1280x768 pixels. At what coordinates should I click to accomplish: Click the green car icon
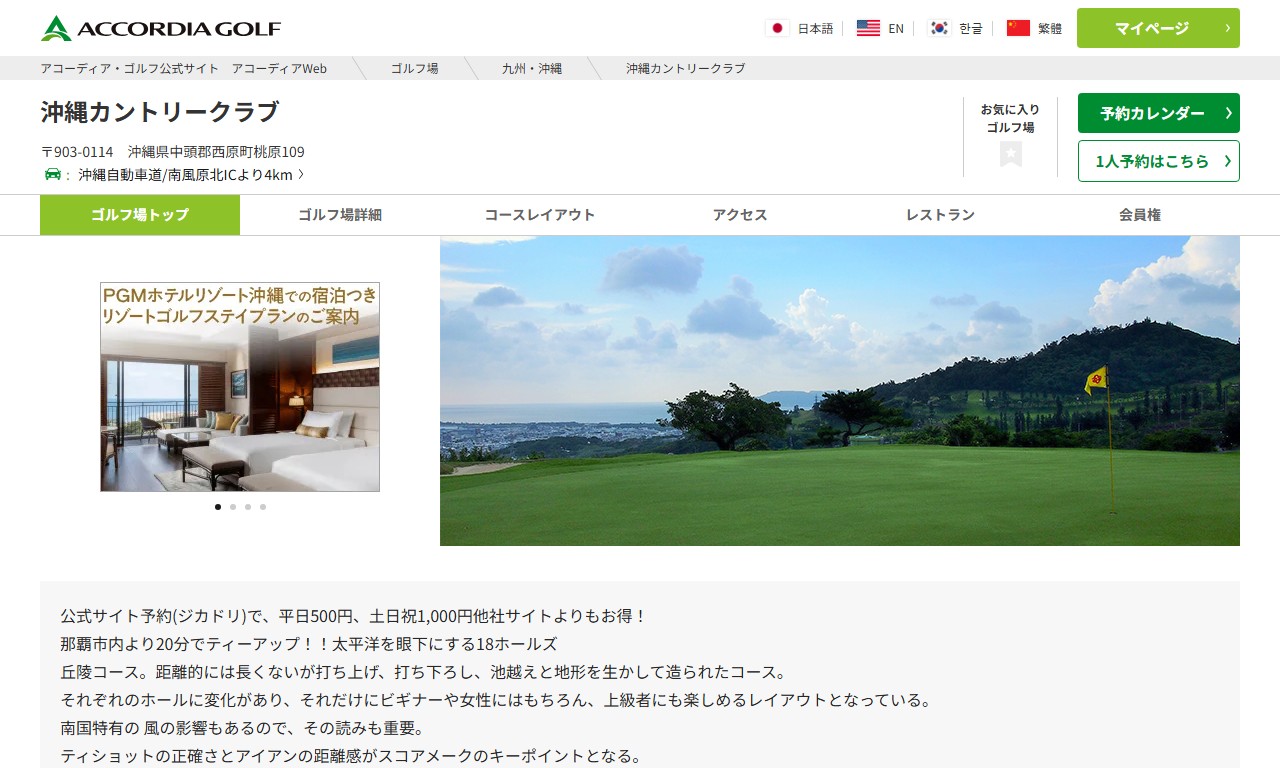[53, 174]
